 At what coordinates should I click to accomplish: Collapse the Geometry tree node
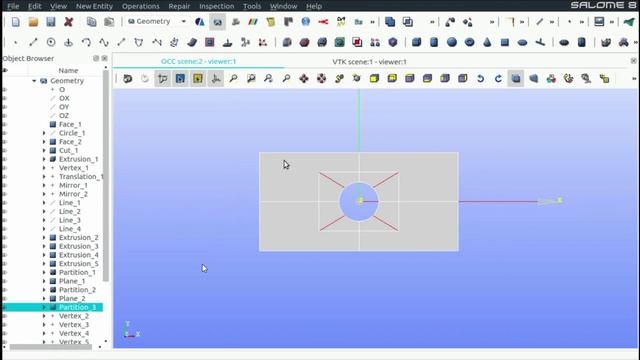34,81
